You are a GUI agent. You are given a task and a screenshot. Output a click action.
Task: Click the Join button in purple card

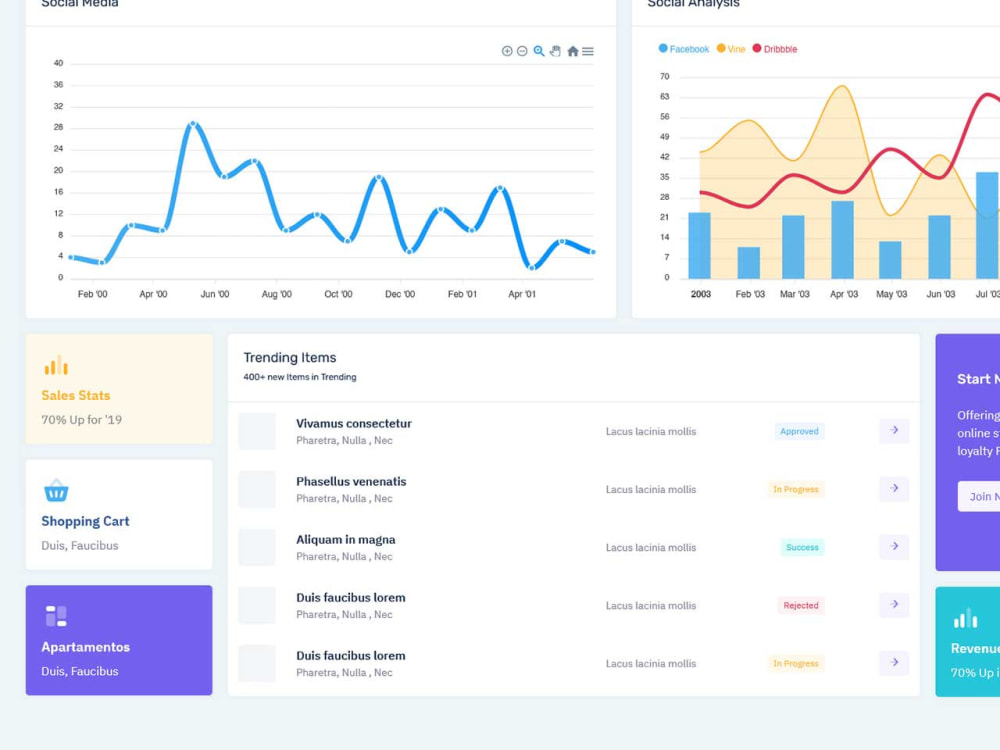979,496
